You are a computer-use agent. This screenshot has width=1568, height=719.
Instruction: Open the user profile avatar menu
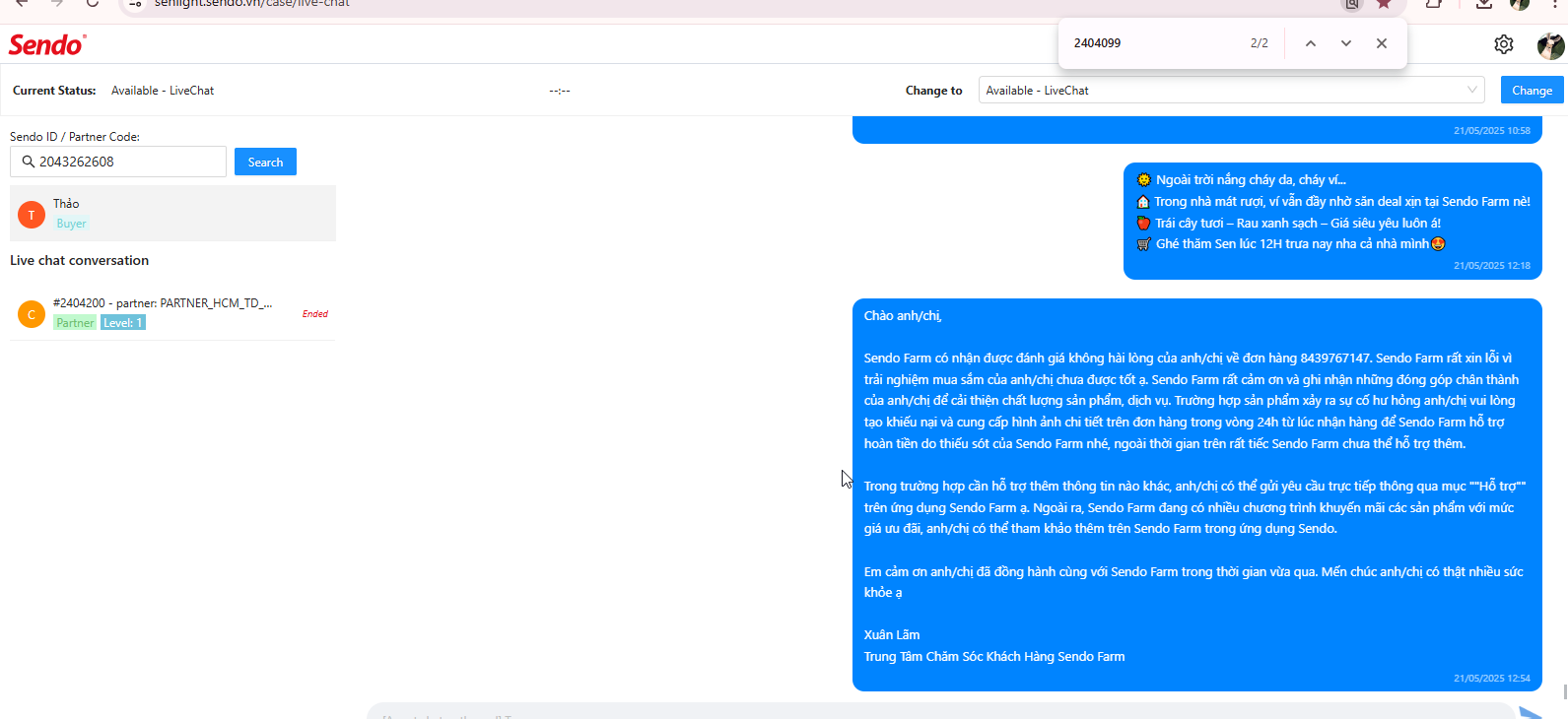[x=1551, y=45]
